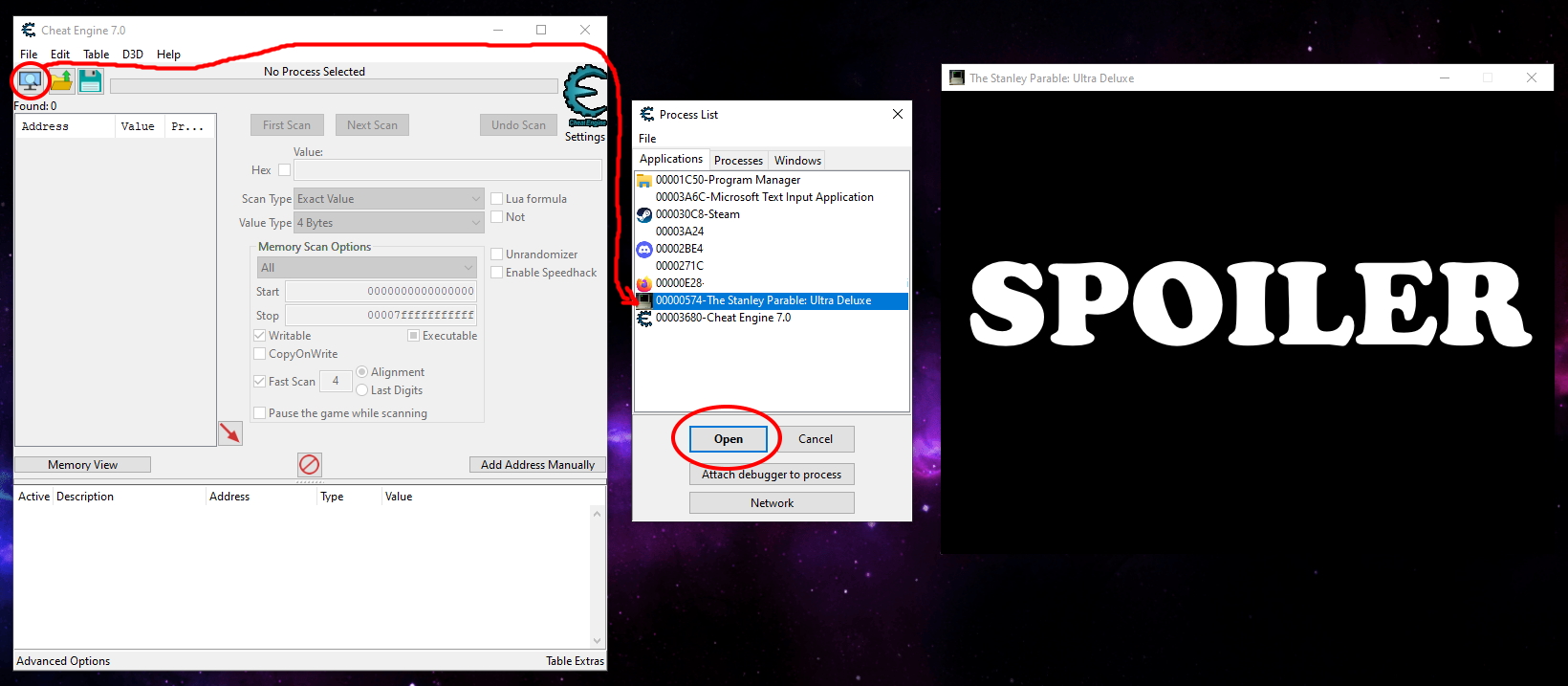The height and width of the screenshot is (686, 1568).
Task: Enable Unrandomizer checkbox
Action: [x=496, y=254]
